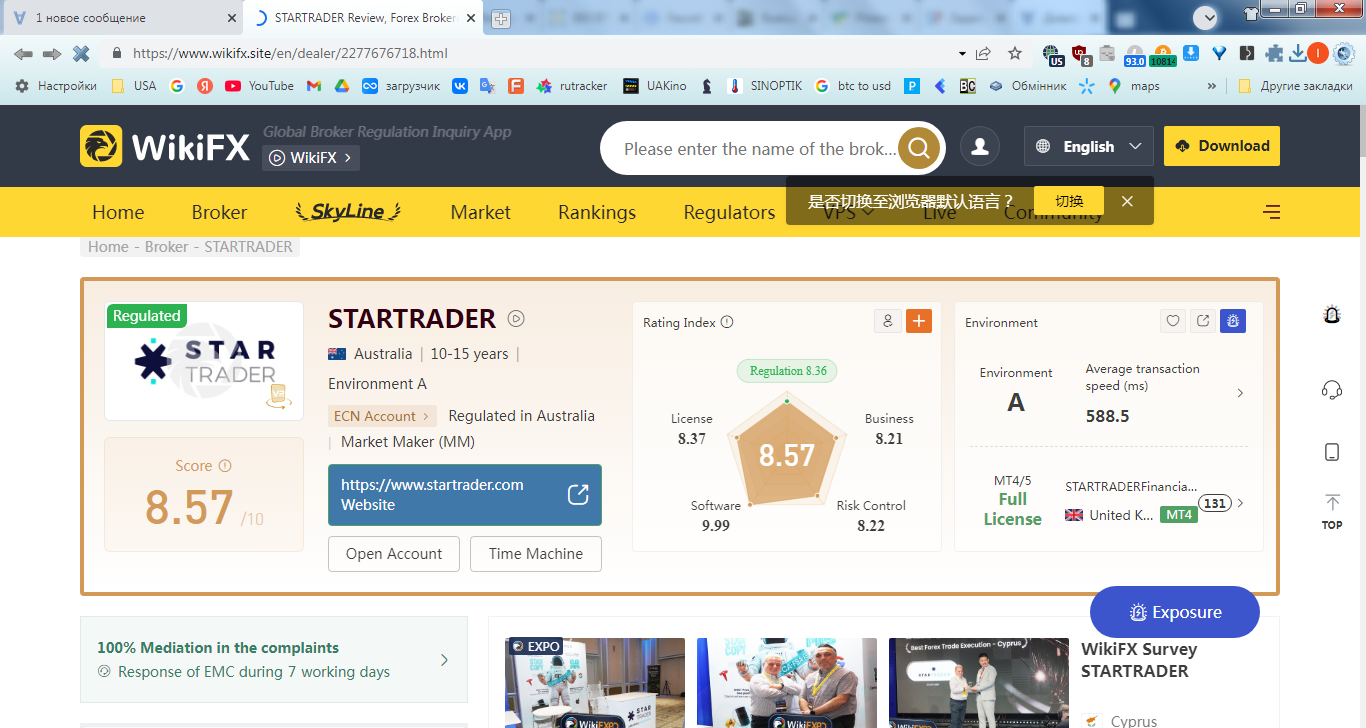Screen dimensions: 1366x728
Task: Click the headset support icon in the sidebar
Action: (x=1331, y=390)
